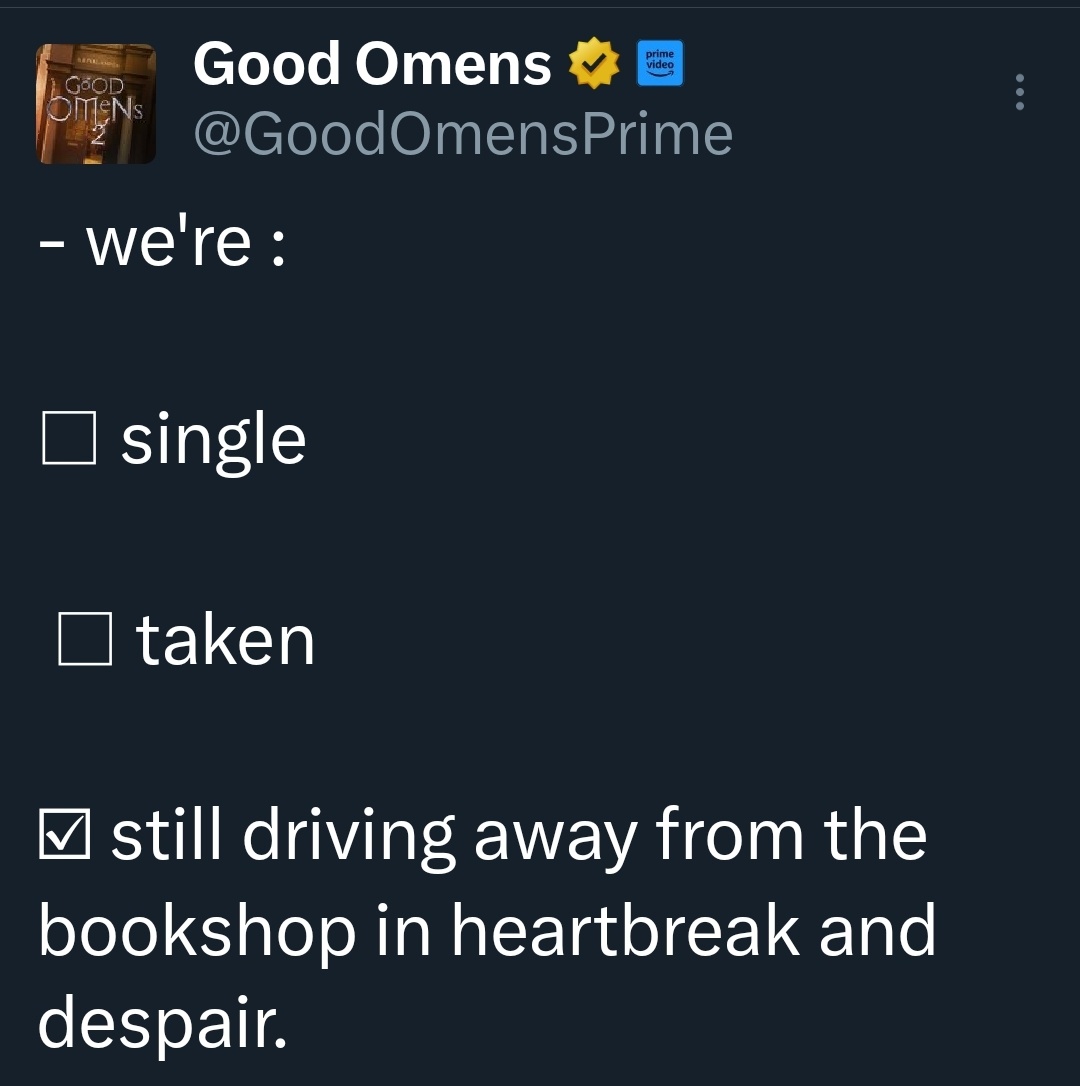Click the word still after the checkbox
The width and height of the screenshot is (1080, 1086).
tap(166, 833)
